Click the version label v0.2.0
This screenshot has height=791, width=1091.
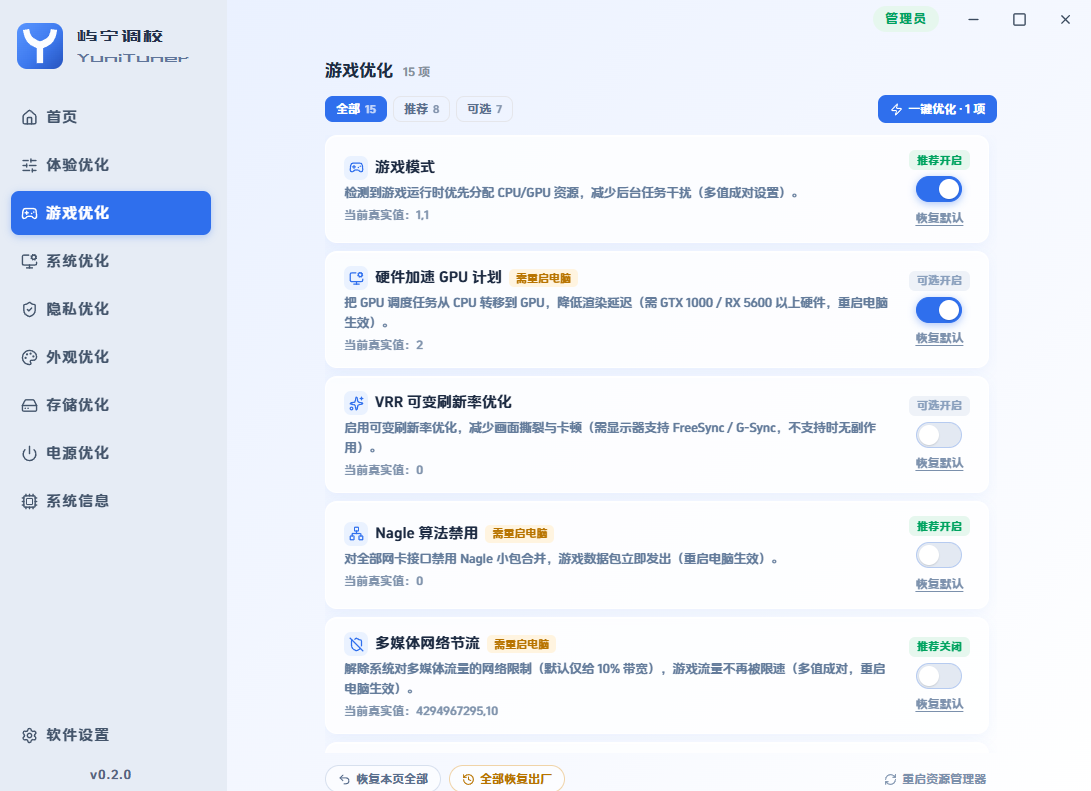pos(111,774)
